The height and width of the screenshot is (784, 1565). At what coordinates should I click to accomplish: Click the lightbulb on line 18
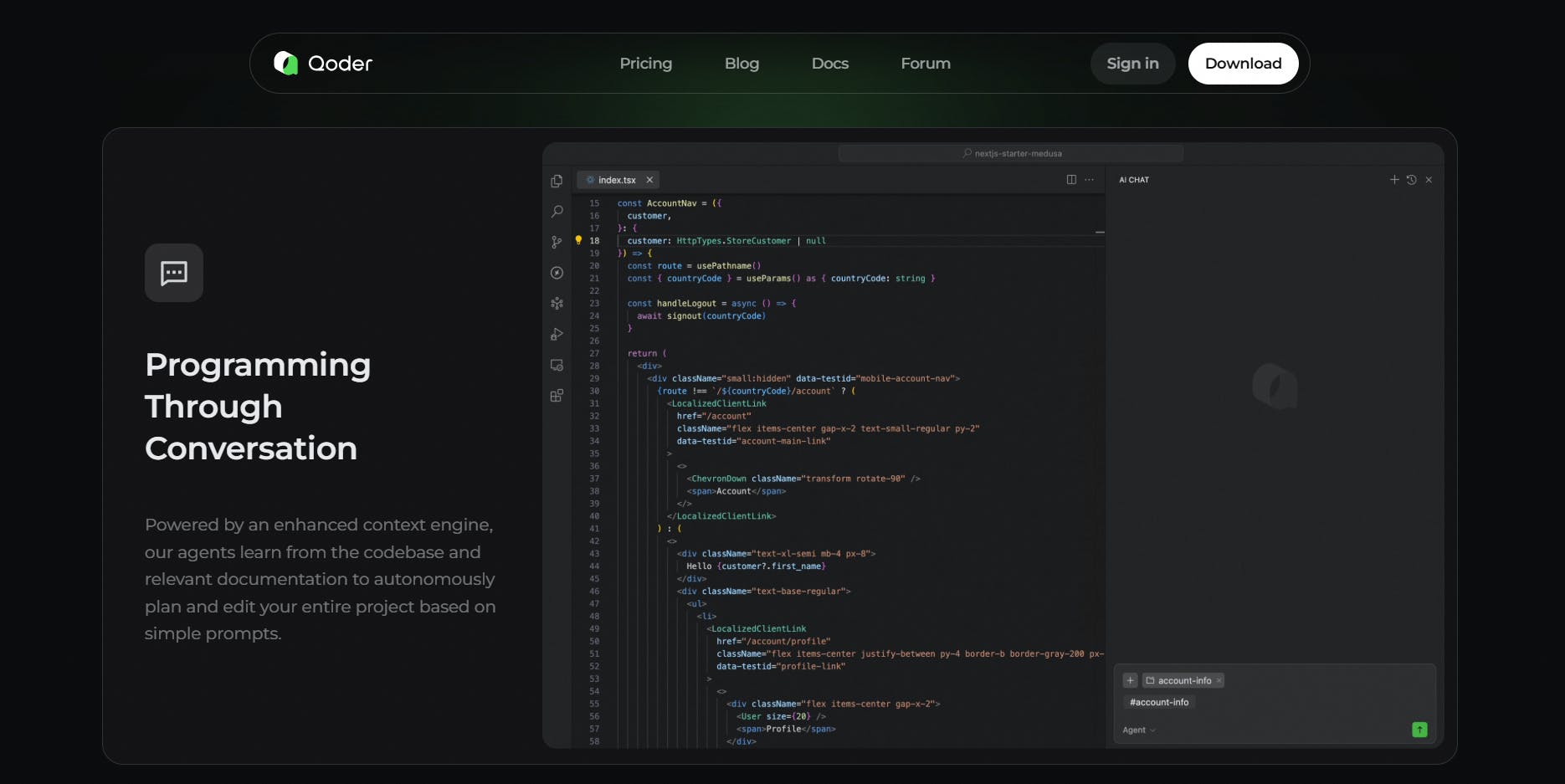[578, 240]
